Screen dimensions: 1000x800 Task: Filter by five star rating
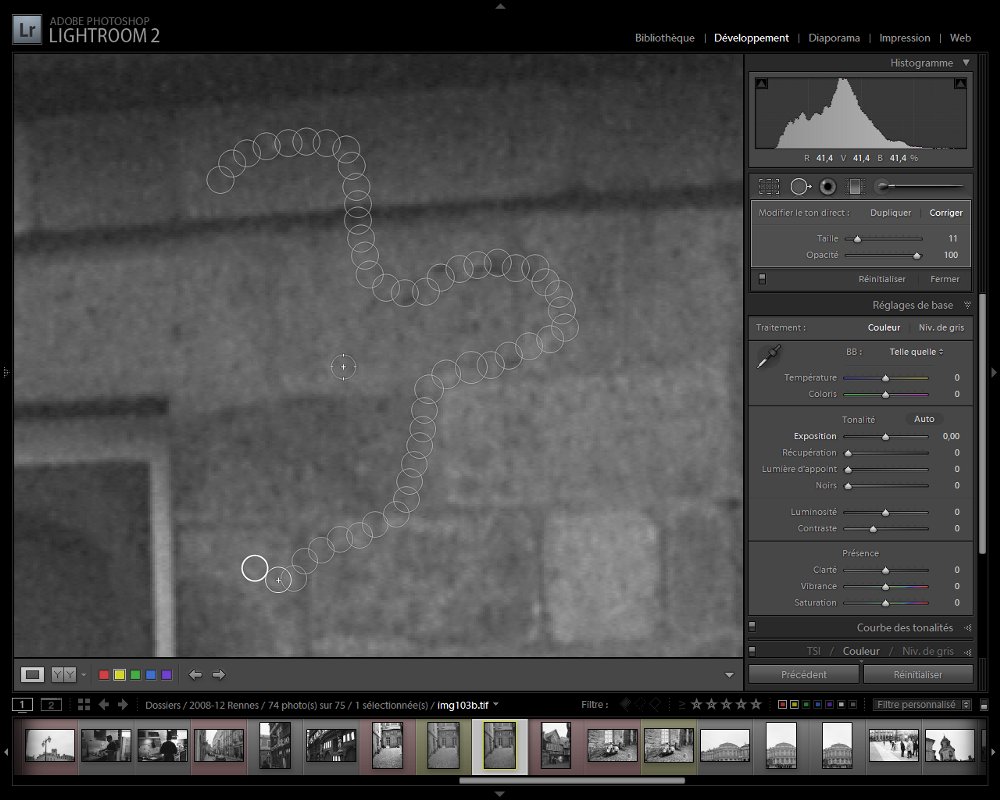(x=756, y=704)
